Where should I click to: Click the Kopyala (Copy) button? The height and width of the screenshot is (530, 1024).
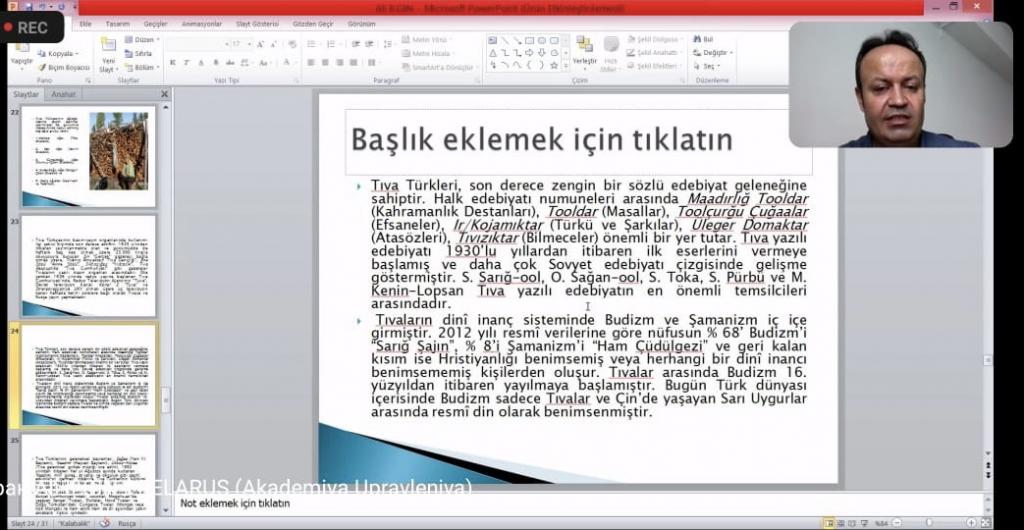click(x=60, y=54)
